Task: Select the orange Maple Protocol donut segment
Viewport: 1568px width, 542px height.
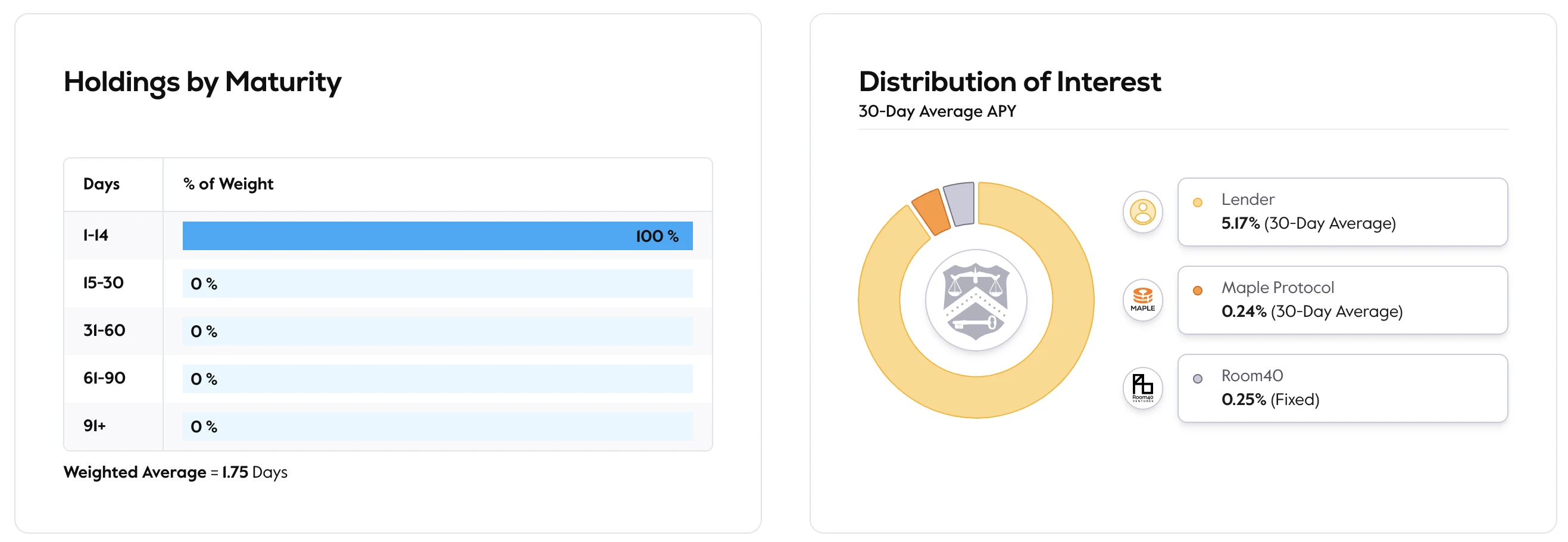Action: tap(930, 211)
